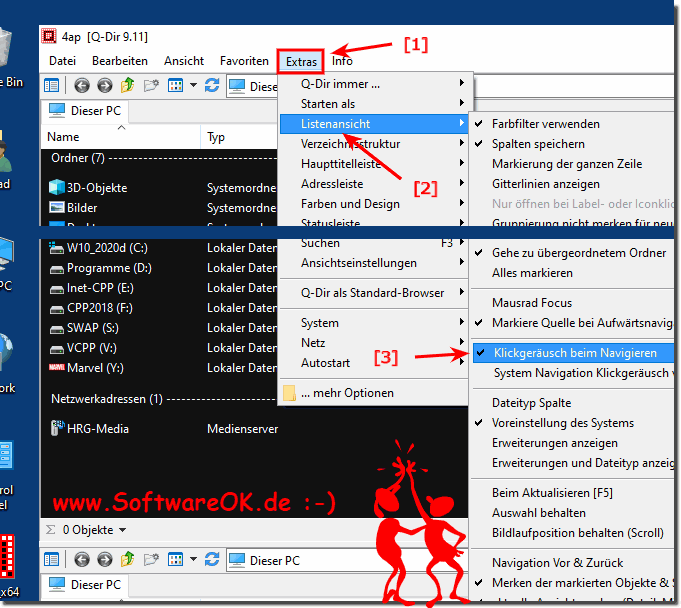This screenshot has width=681, height=608.
Task: Open the Extras menu
Action: tap(301, 62)
